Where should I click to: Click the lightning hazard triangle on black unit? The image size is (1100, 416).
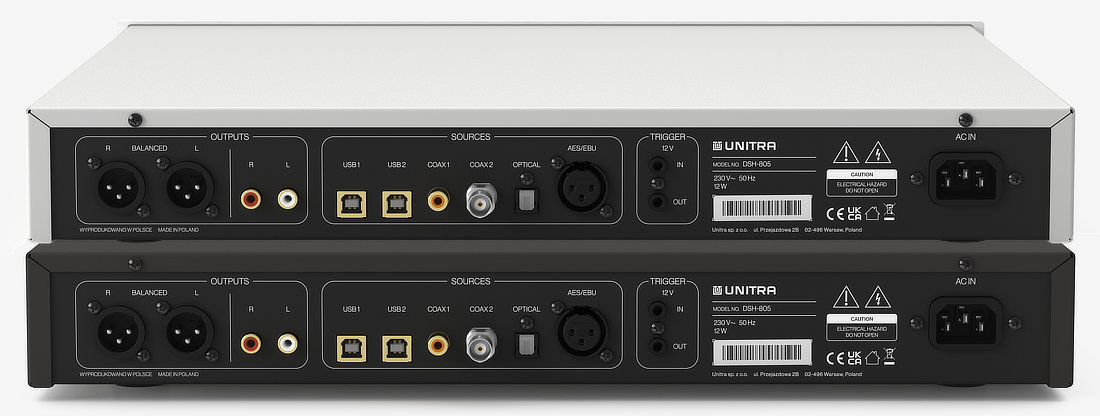(x=878, y=298)
